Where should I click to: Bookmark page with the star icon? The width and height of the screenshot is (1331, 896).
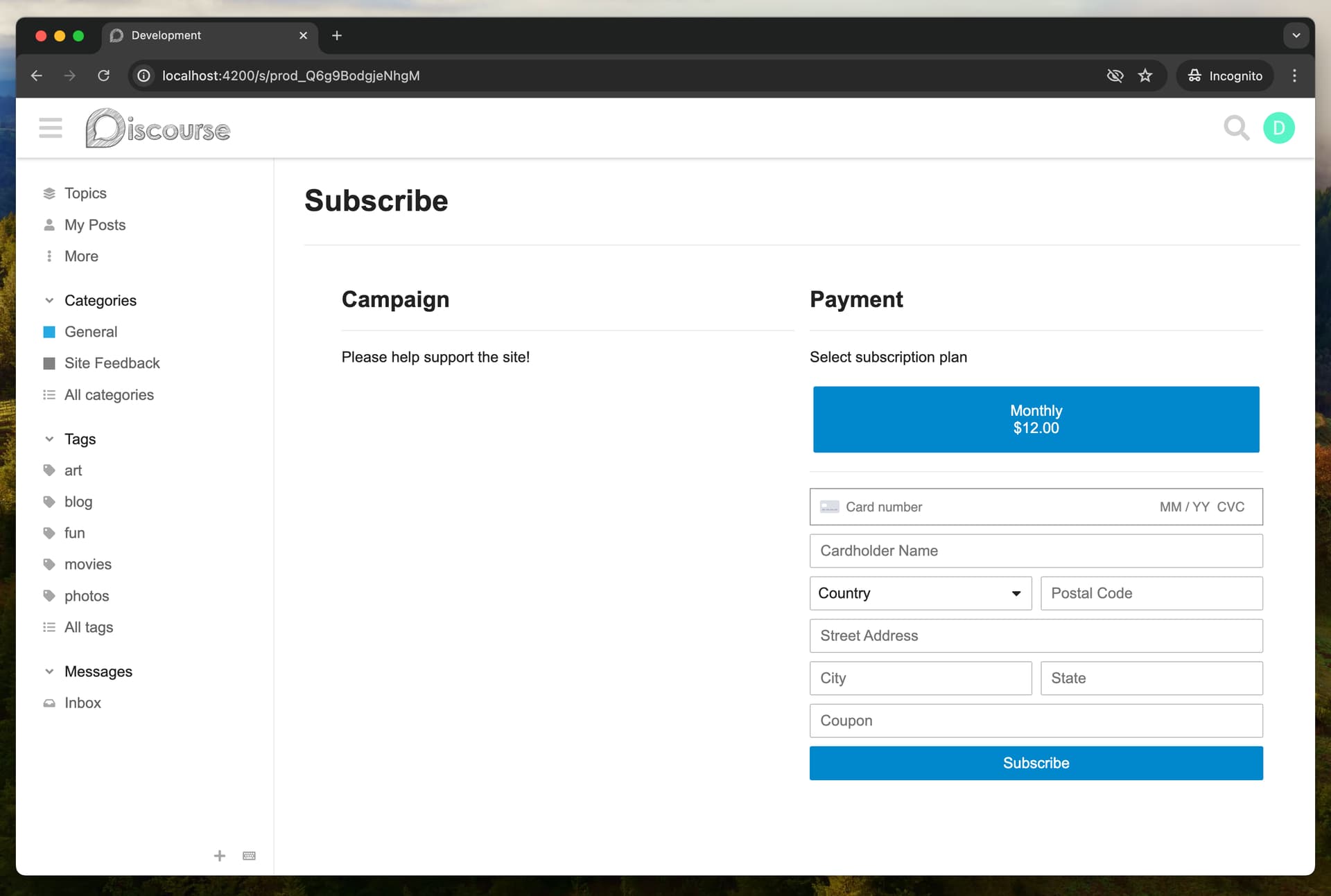point(1145,76)
